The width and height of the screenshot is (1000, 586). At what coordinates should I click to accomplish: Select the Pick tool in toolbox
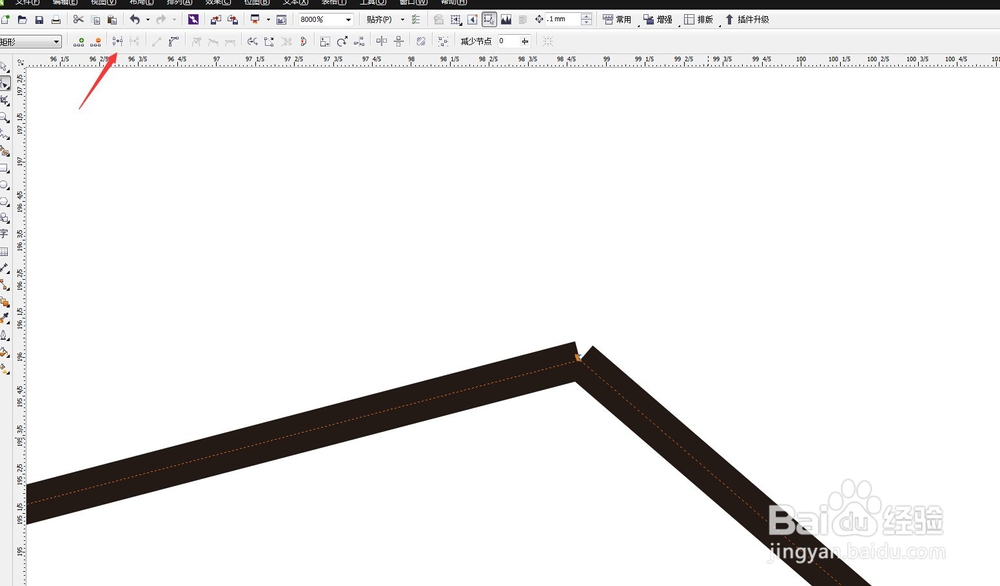[4, 67]
